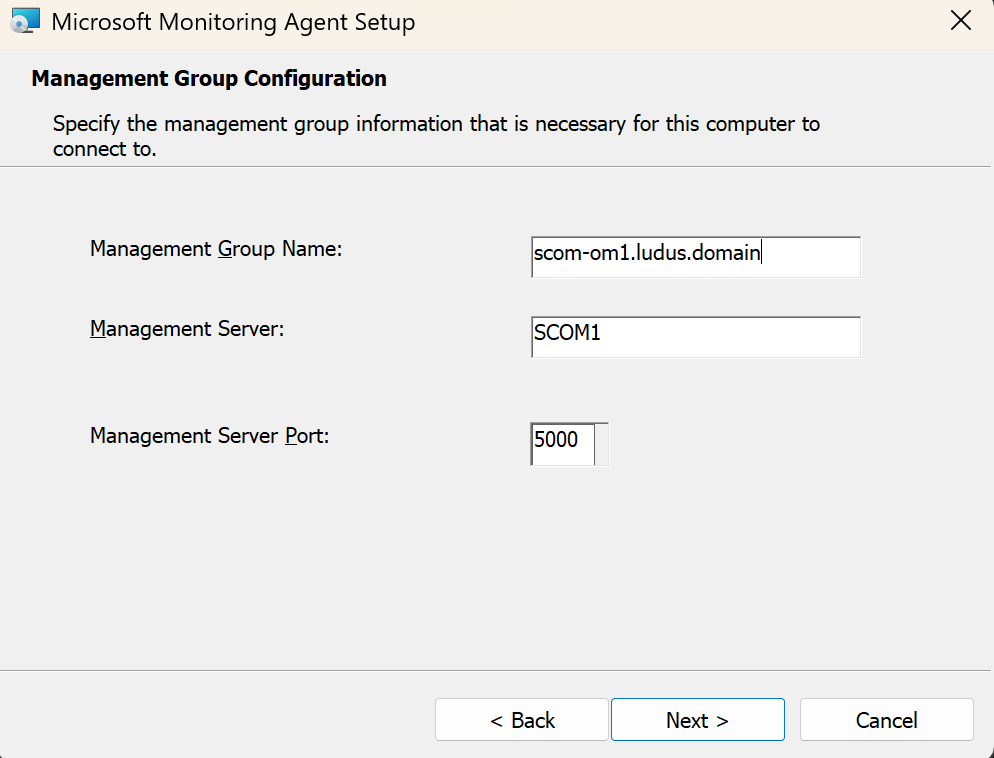Click the window title text in title bar
The image size is (994, 758).
[x=233, y=21]
